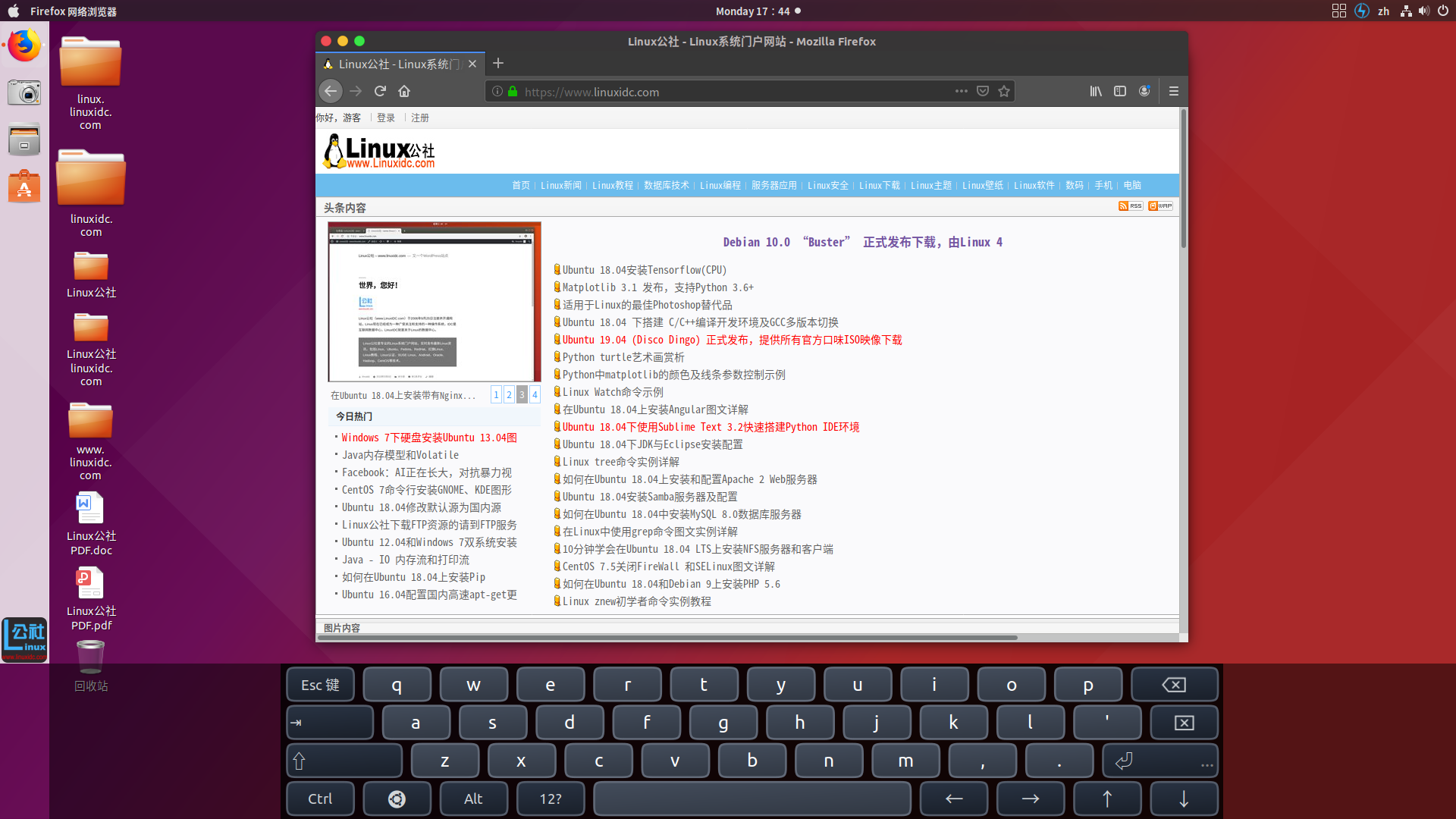The width and height of the screenshot is (1456, 819).
Task: Open the Debian 10.0 Buster headline
Action: click(x=863, y=242)
